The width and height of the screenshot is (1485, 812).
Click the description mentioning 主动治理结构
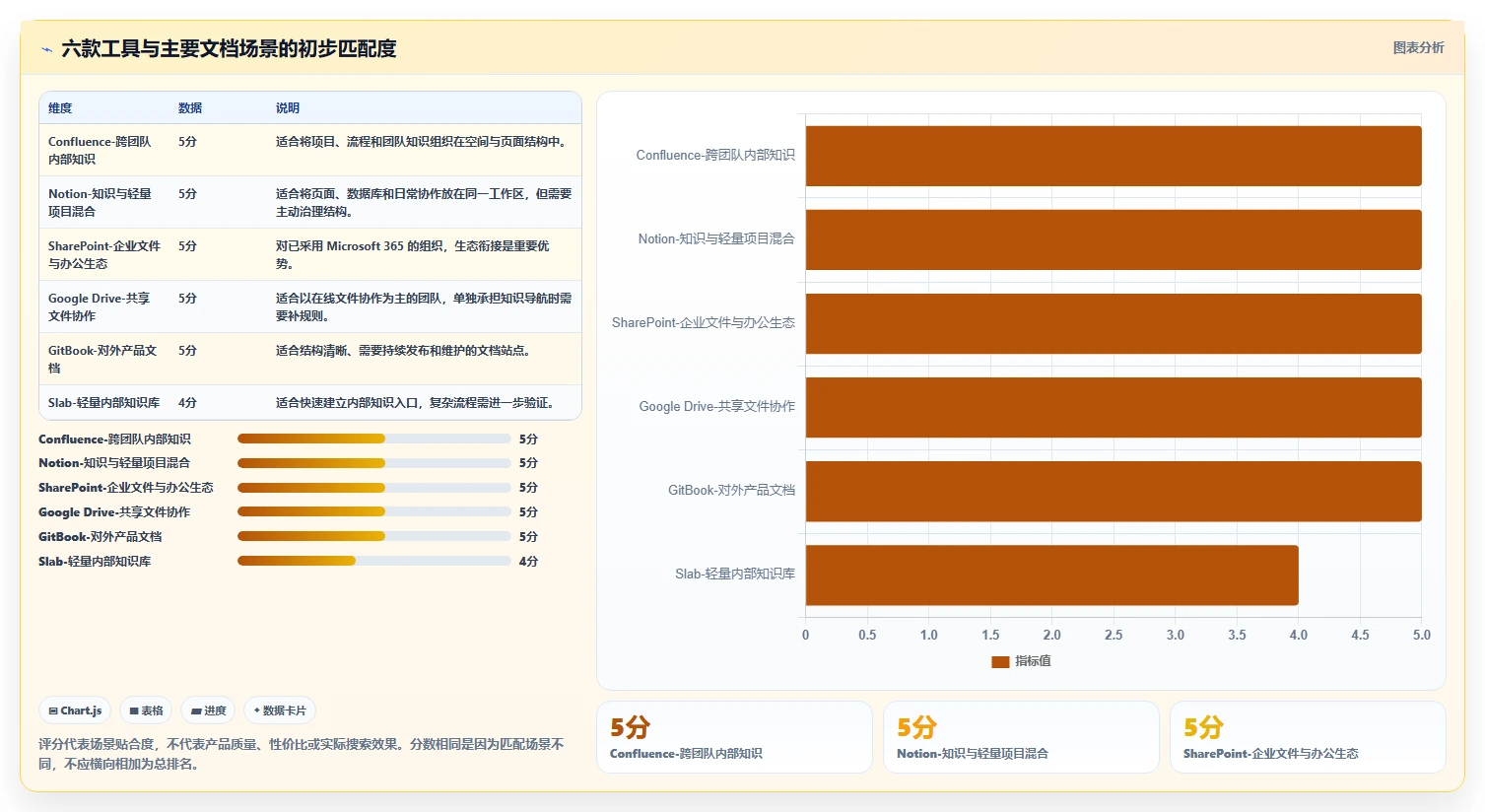(424, 202)
